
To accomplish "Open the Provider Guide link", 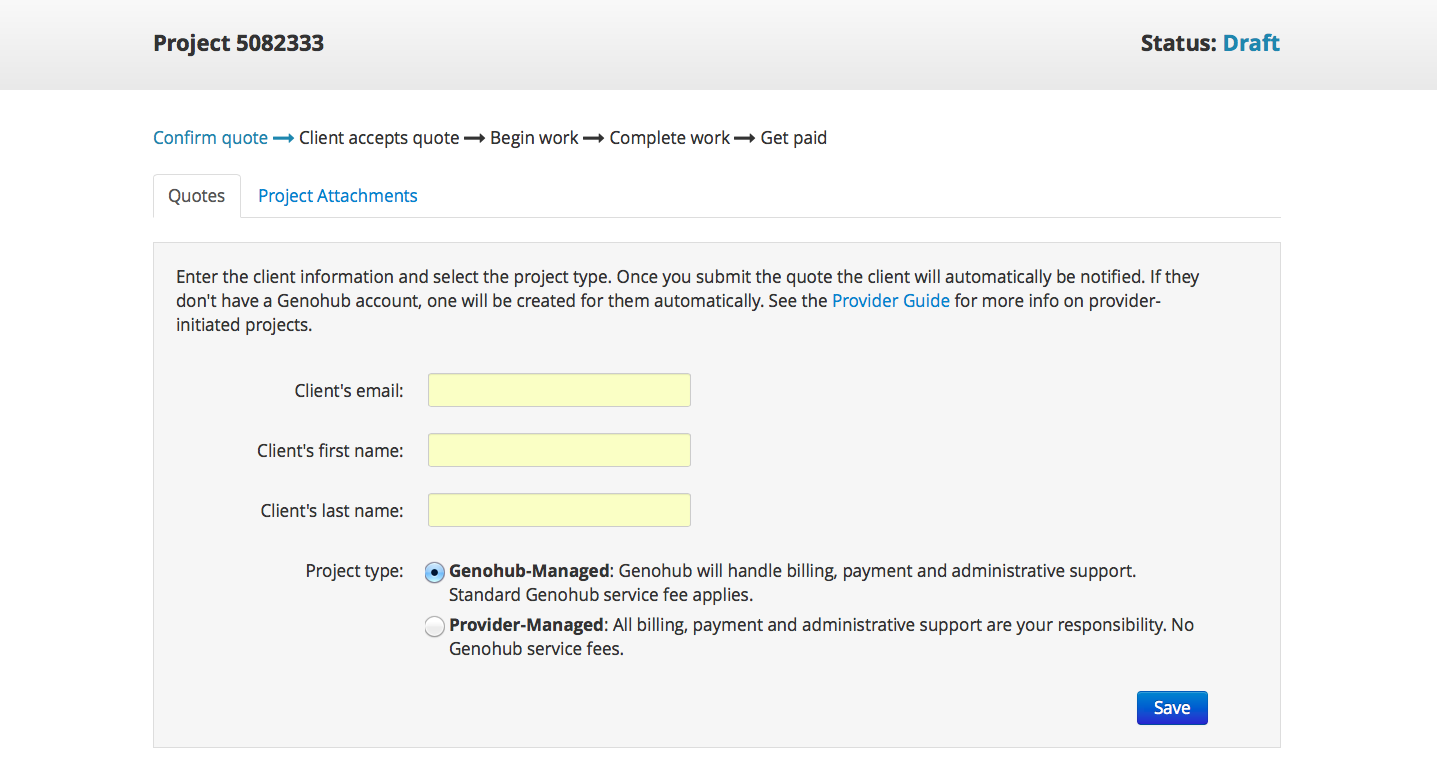I will coord(890,300).
